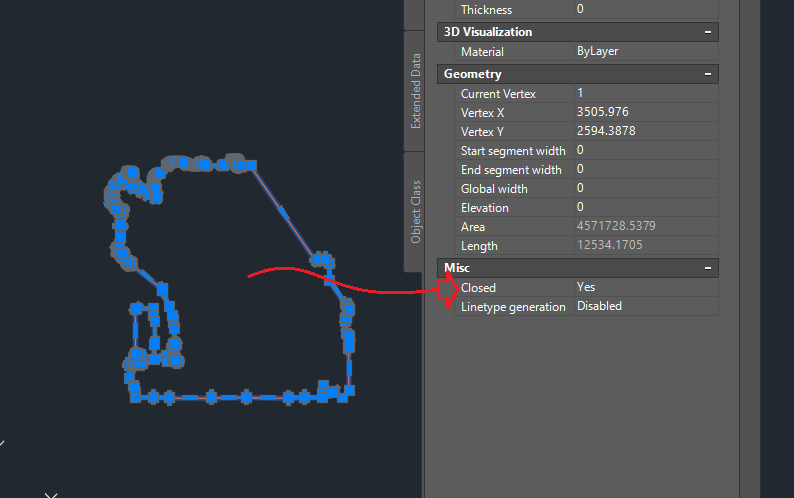The image size is (794, 498).
Task: Select the Start segment width value
Action: (646, 150)
